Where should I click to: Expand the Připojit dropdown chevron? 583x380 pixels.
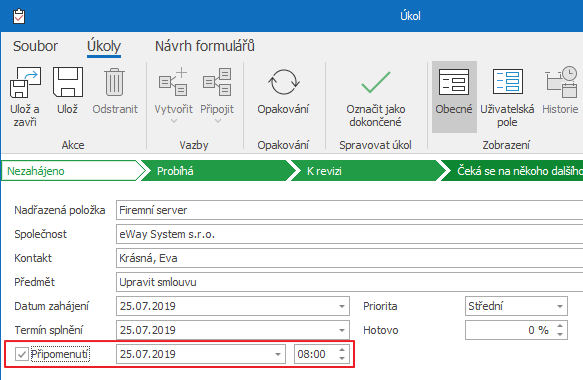218,121
